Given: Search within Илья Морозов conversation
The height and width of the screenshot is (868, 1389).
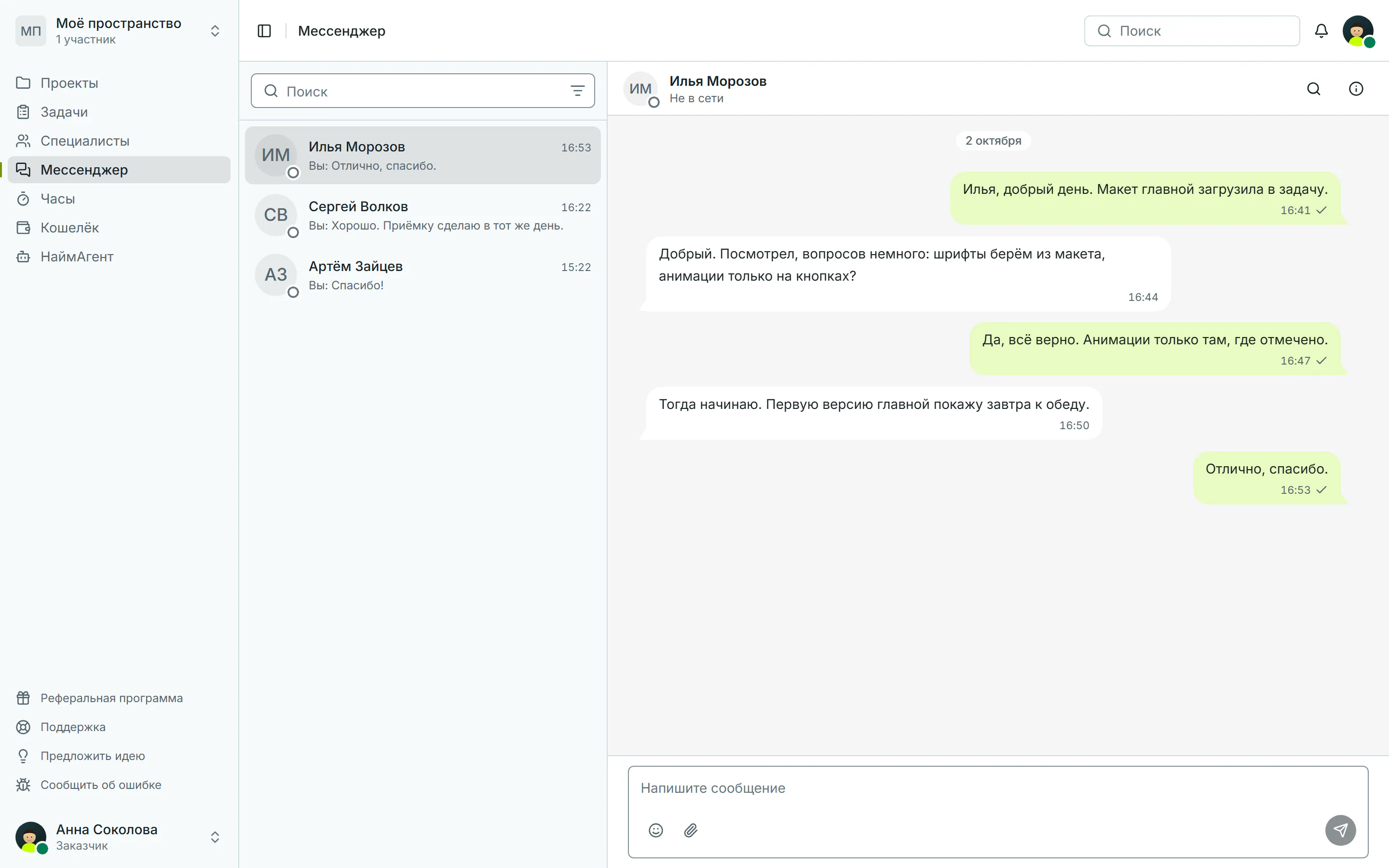Looking at the screenshot, I should pyautogui.click(x=1314, y=89).
